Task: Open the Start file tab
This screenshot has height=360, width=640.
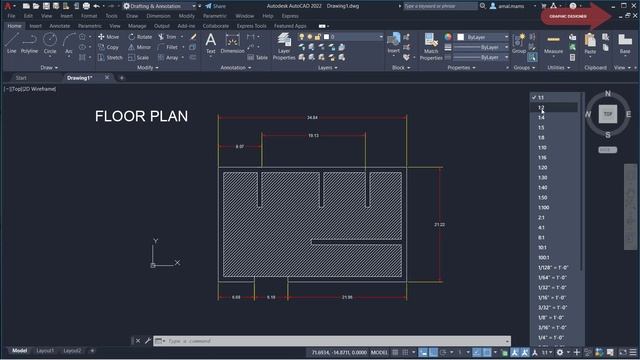Action: (21, 78)
